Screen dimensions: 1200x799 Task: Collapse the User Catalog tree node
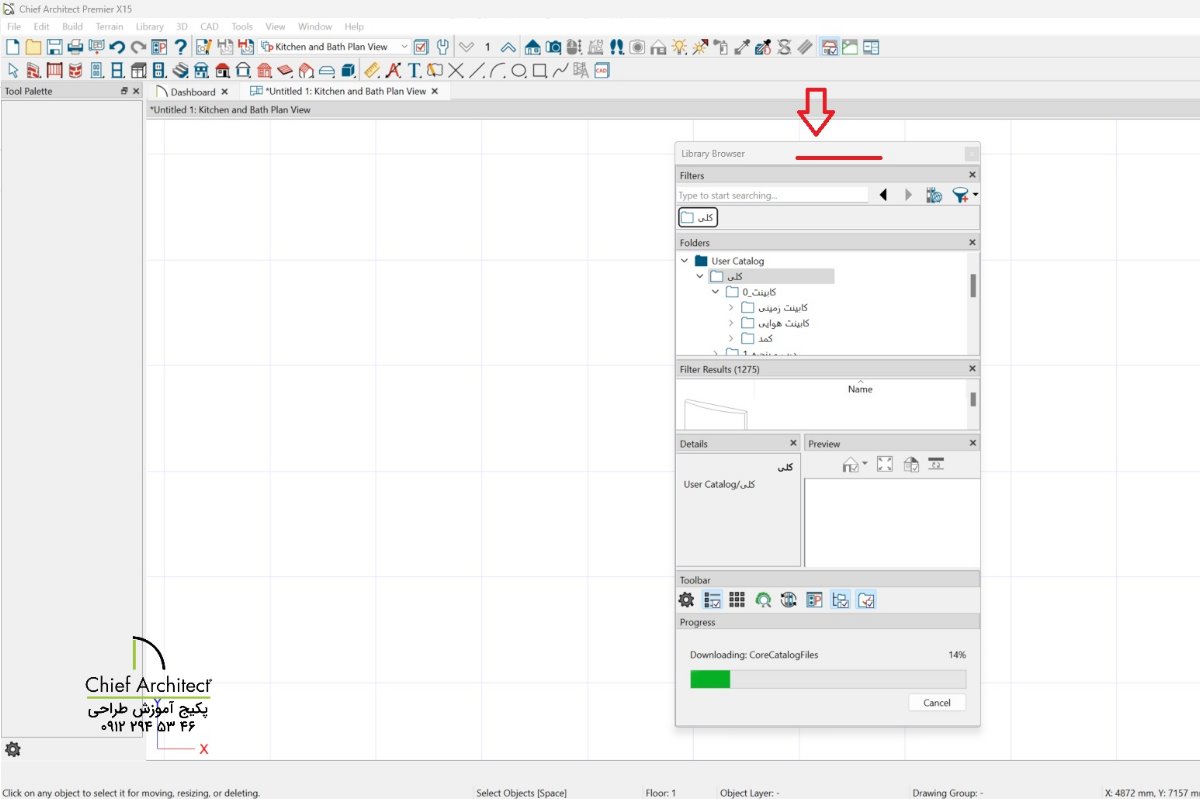coord(684,261)
